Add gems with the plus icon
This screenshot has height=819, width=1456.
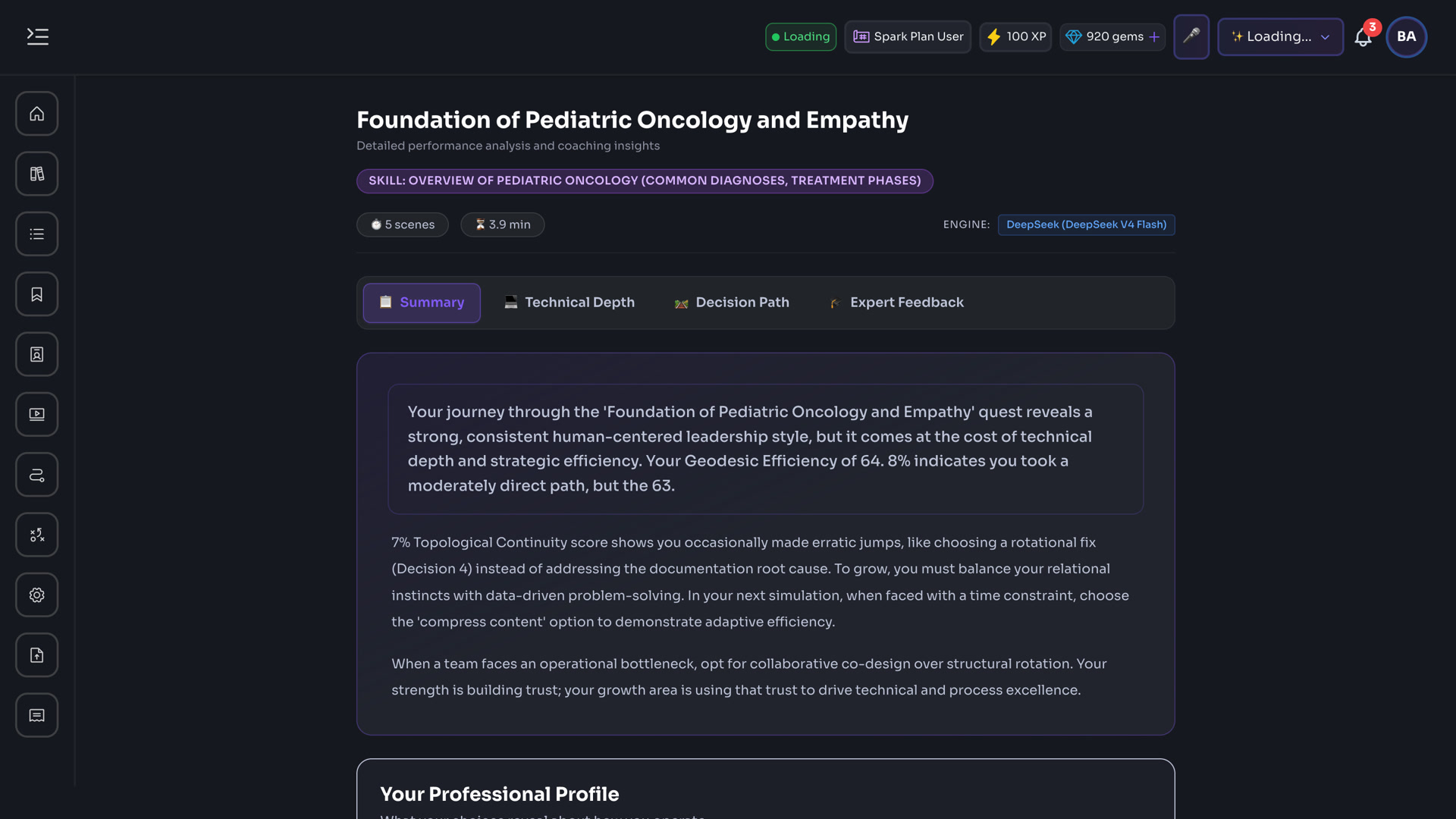click(x=1154, y=36)
